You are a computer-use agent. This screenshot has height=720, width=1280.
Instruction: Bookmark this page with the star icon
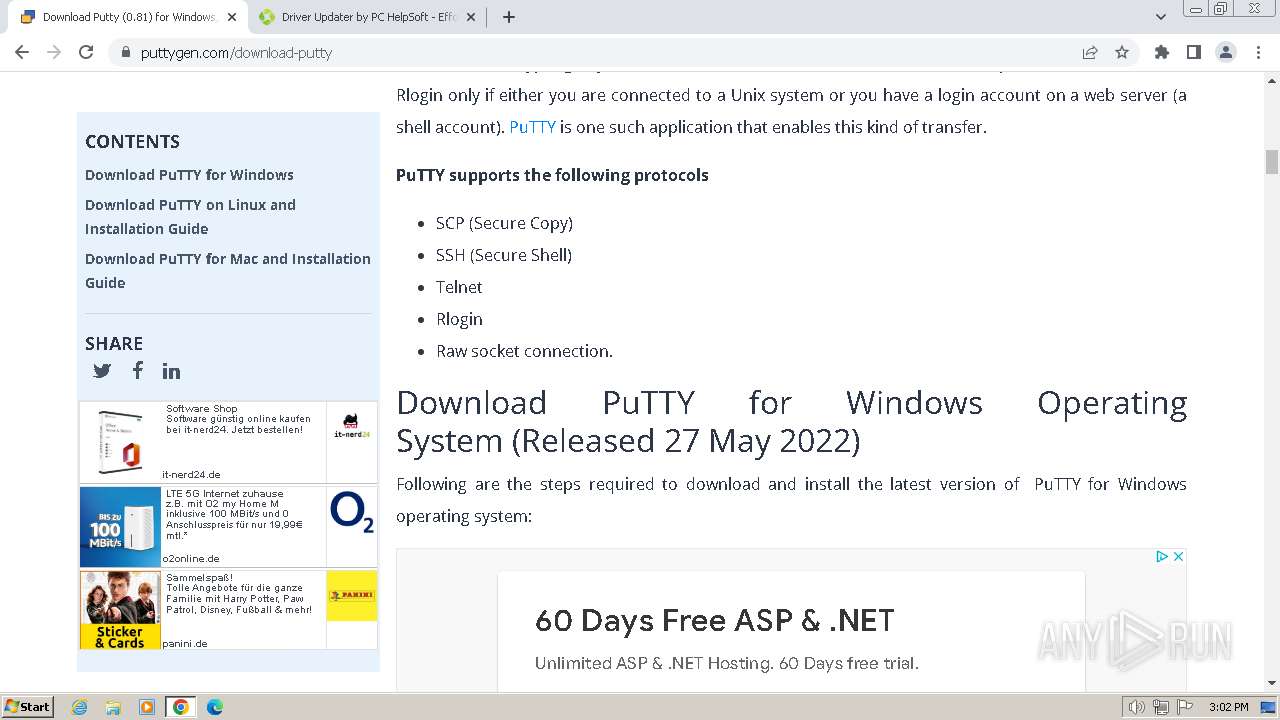[1122, 52]
